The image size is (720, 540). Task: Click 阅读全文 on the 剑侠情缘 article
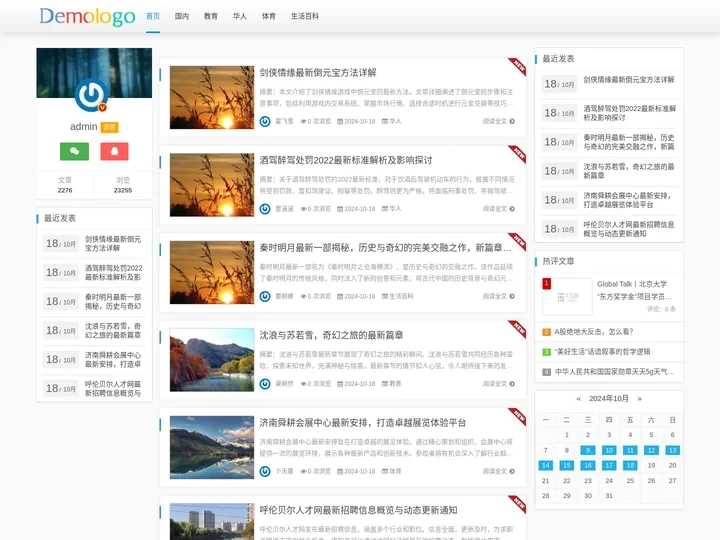(501, 121)
